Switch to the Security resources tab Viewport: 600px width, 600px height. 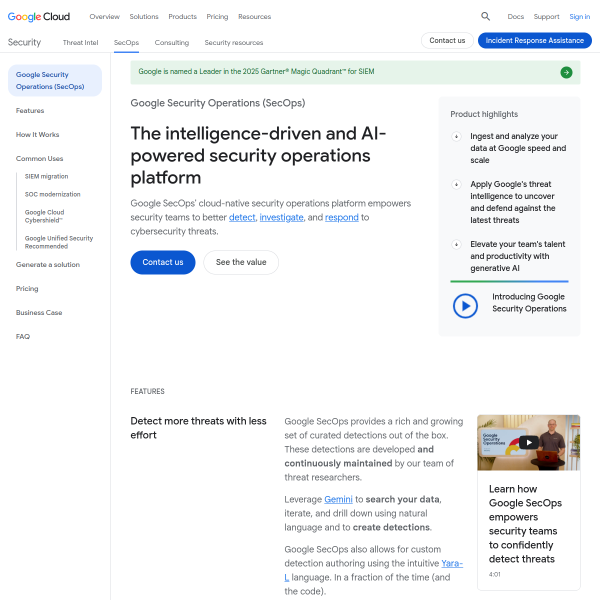click(x=234, y=42)
